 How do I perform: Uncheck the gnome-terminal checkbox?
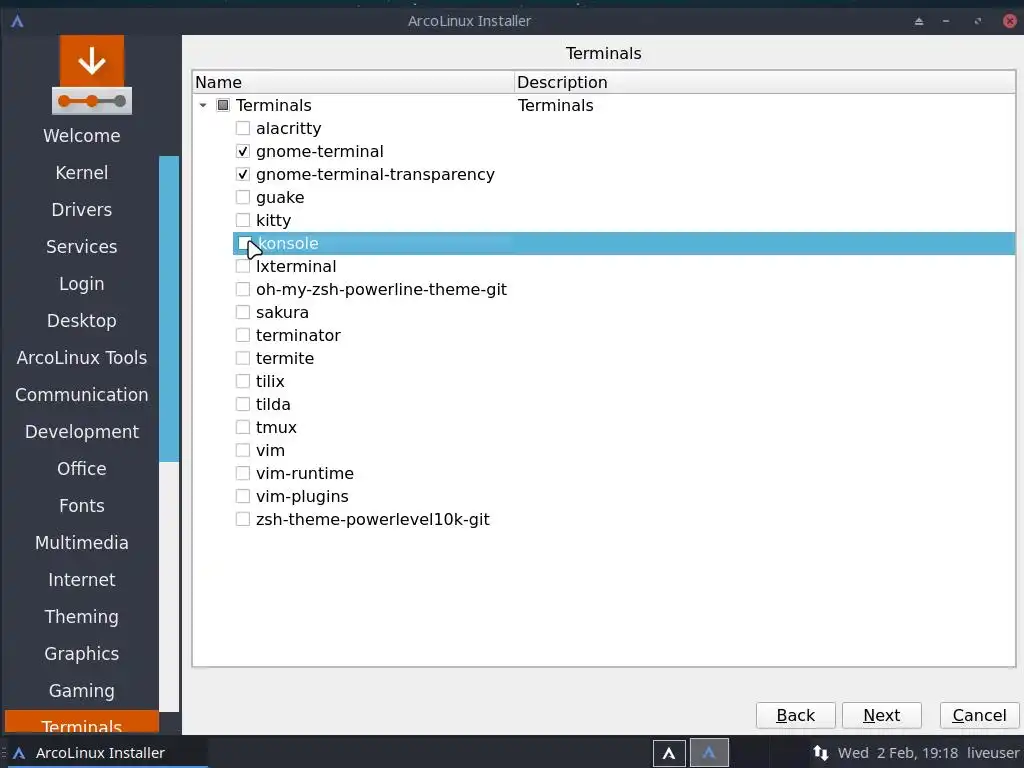pos(243,152)
